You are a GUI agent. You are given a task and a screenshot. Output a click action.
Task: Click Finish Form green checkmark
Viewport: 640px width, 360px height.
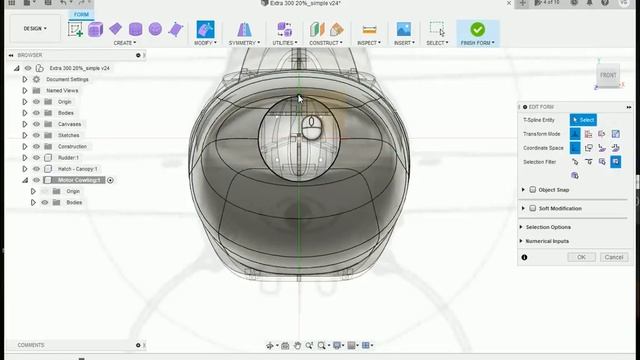pyautogui.click(x=478, y=29)
